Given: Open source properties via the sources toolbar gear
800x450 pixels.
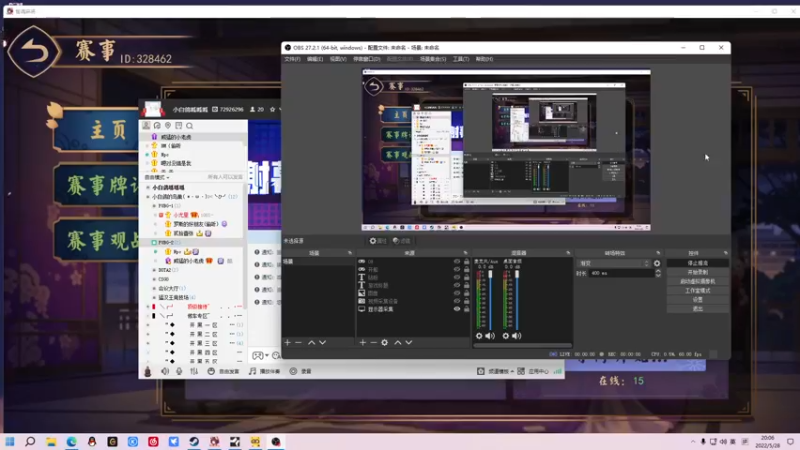Looking at the screenshot, I should pyautogui.click(x=385, y=342).
